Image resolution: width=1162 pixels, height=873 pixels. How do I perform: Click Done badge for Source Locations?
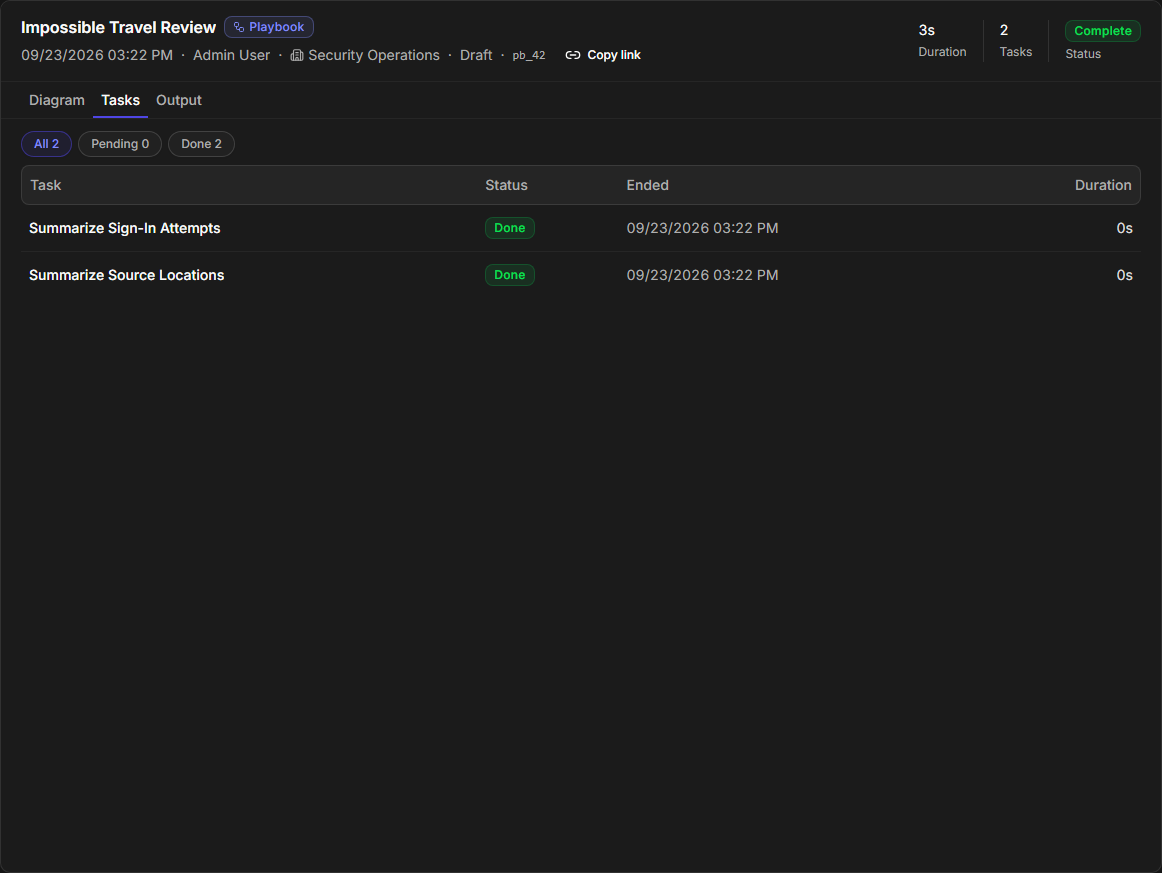510,275
